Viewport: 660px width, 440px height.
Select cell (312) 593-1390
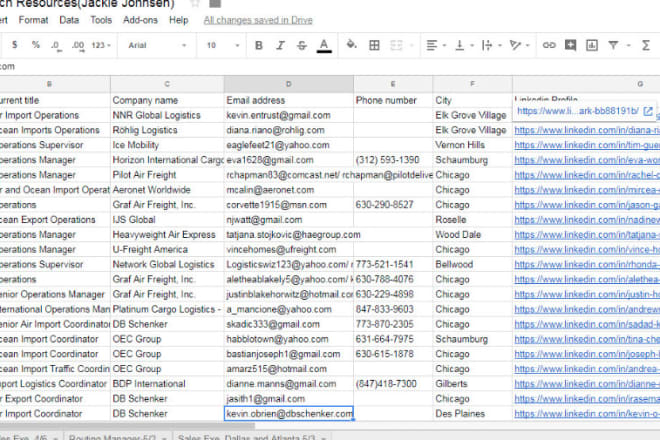tap(393, 160)
